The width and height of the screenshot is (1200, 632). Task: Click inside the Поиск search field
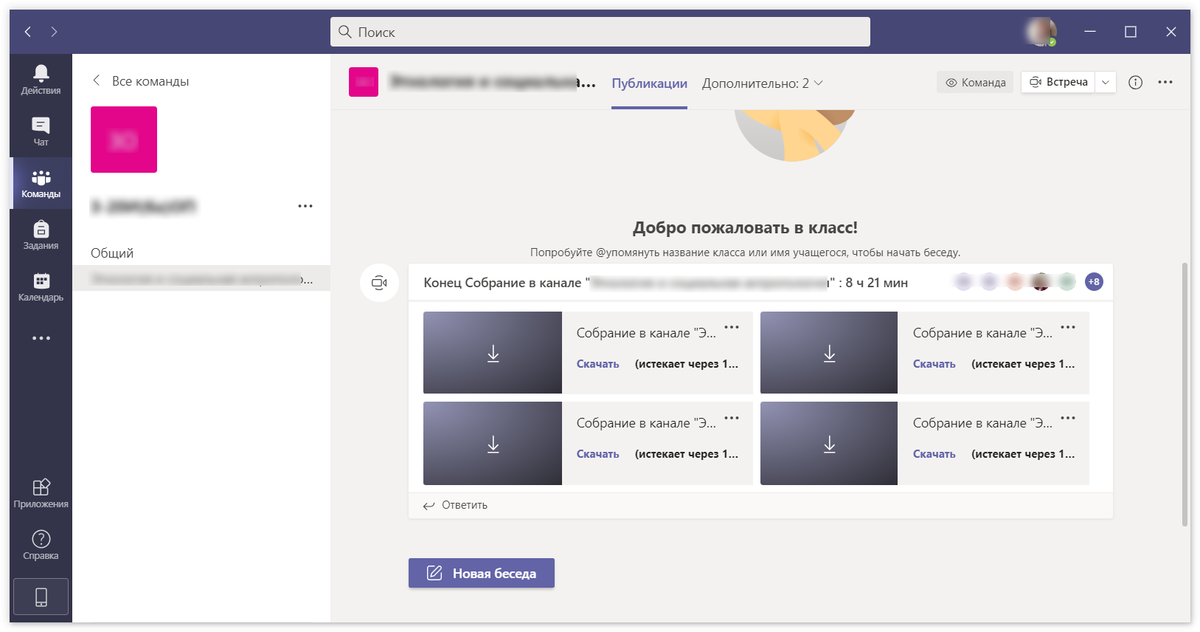600,31
